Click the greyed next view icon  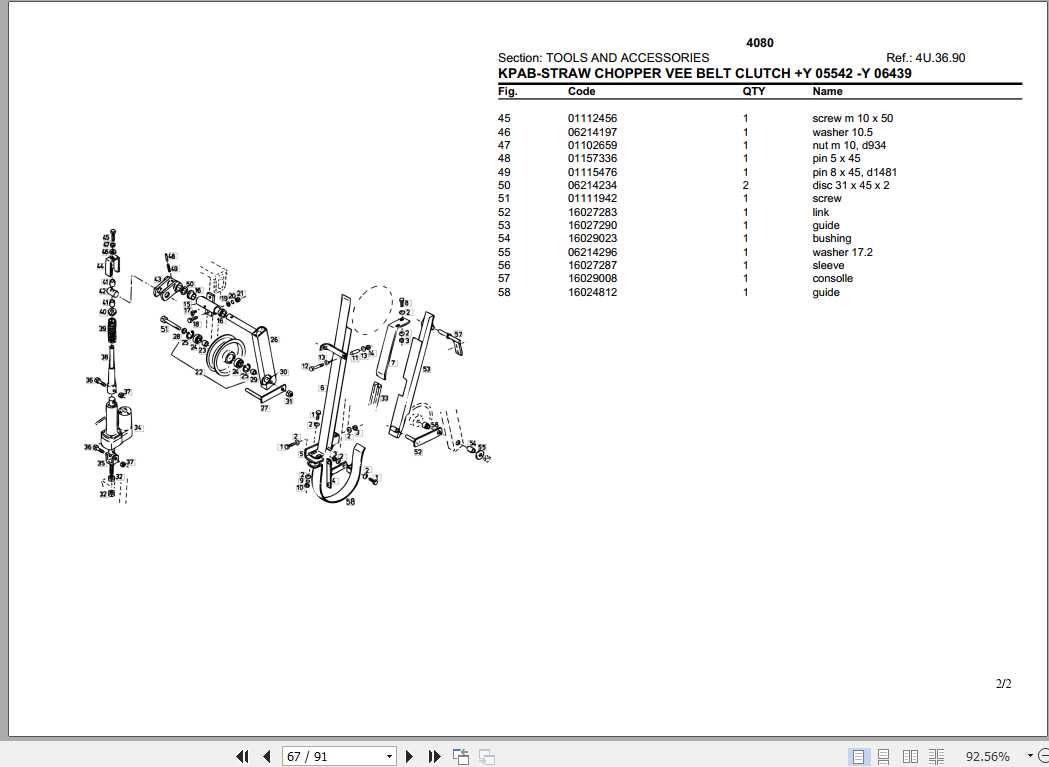(x=487, y=756)
